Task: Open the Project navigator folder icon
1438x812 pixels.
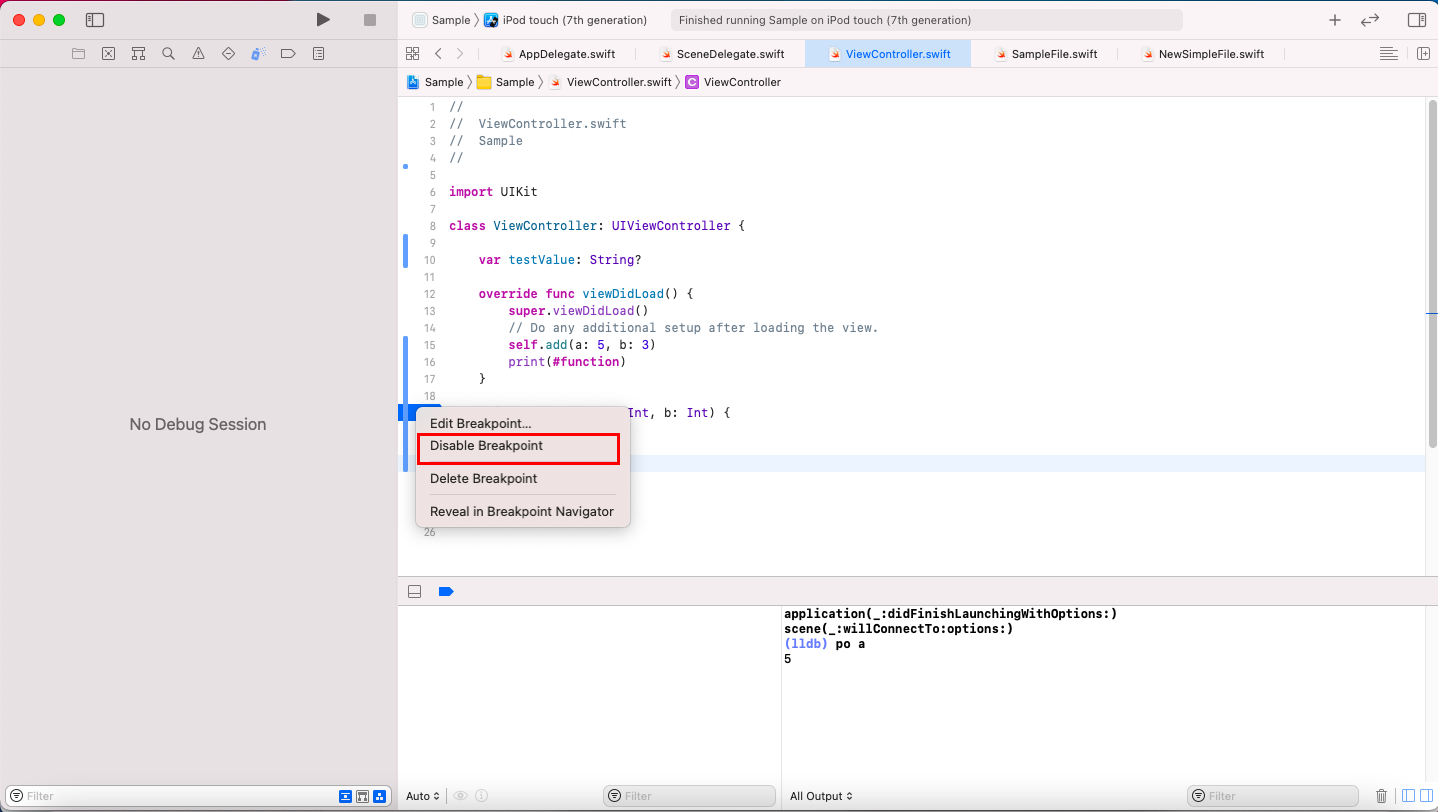Action: point(78,53)
